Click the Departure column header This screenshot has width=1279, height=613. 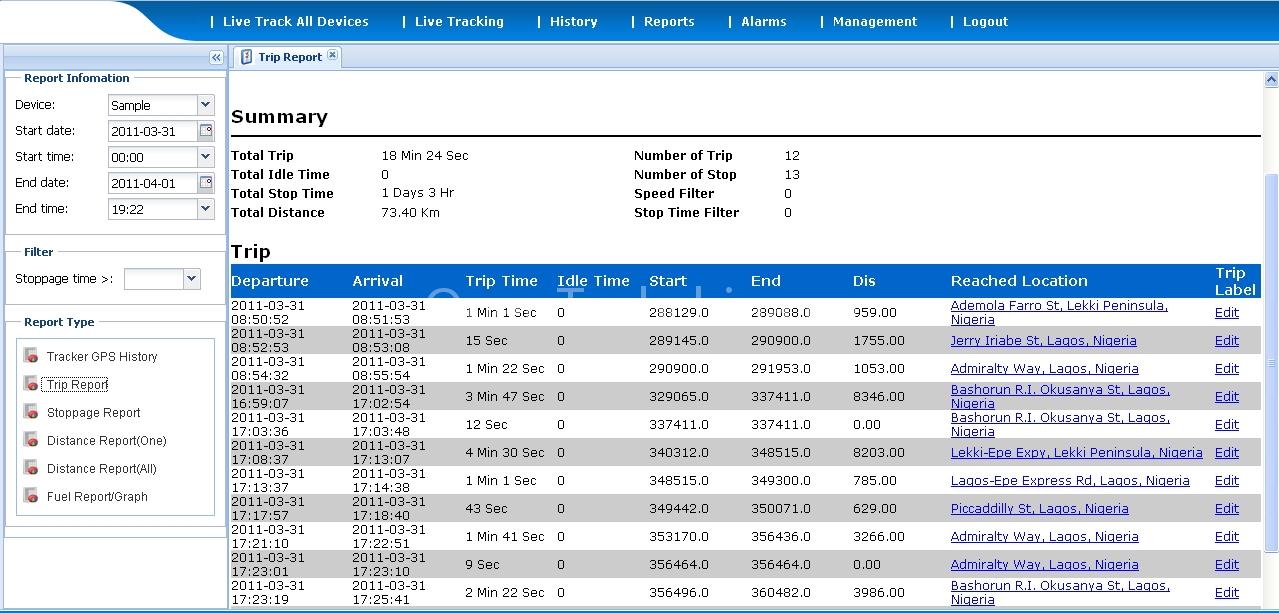(x=270, y=281)
